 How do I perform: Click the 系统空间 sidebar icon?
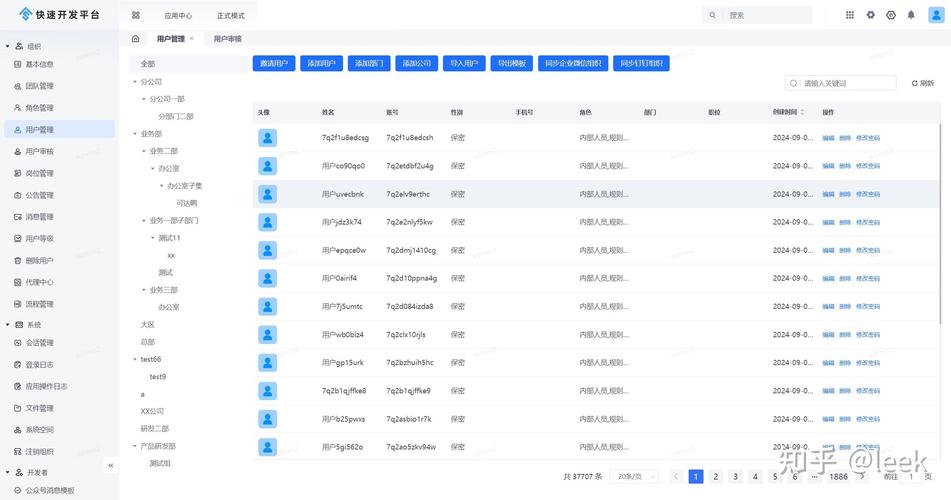(x=18, y=430)
